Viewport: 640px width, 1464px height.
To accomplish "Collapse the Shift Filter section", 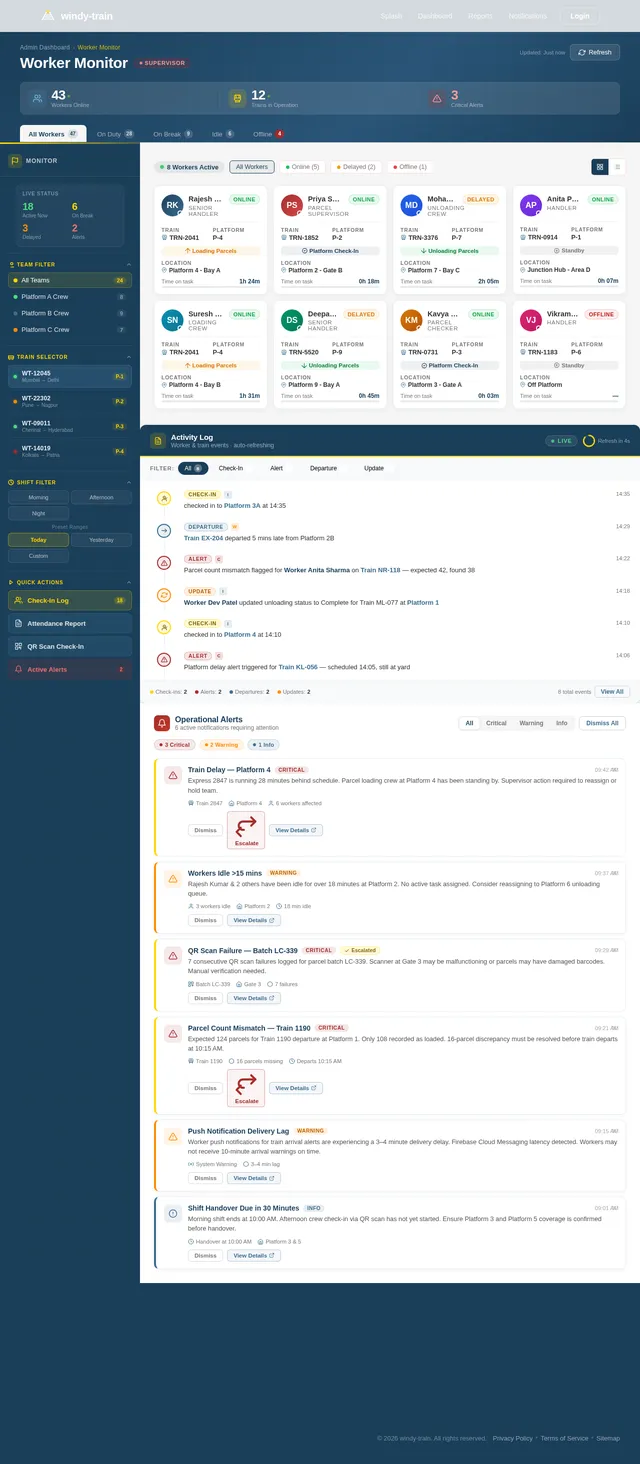I will point(128,482).
